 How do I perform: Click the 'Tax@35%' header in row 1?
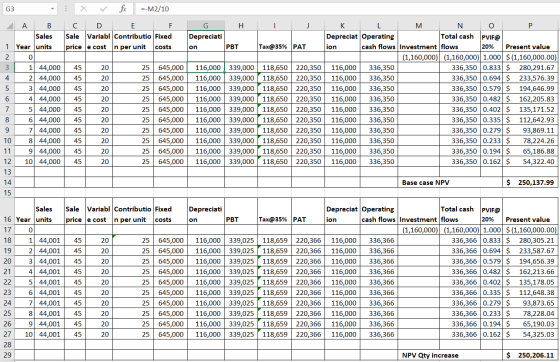coord(274,41)
